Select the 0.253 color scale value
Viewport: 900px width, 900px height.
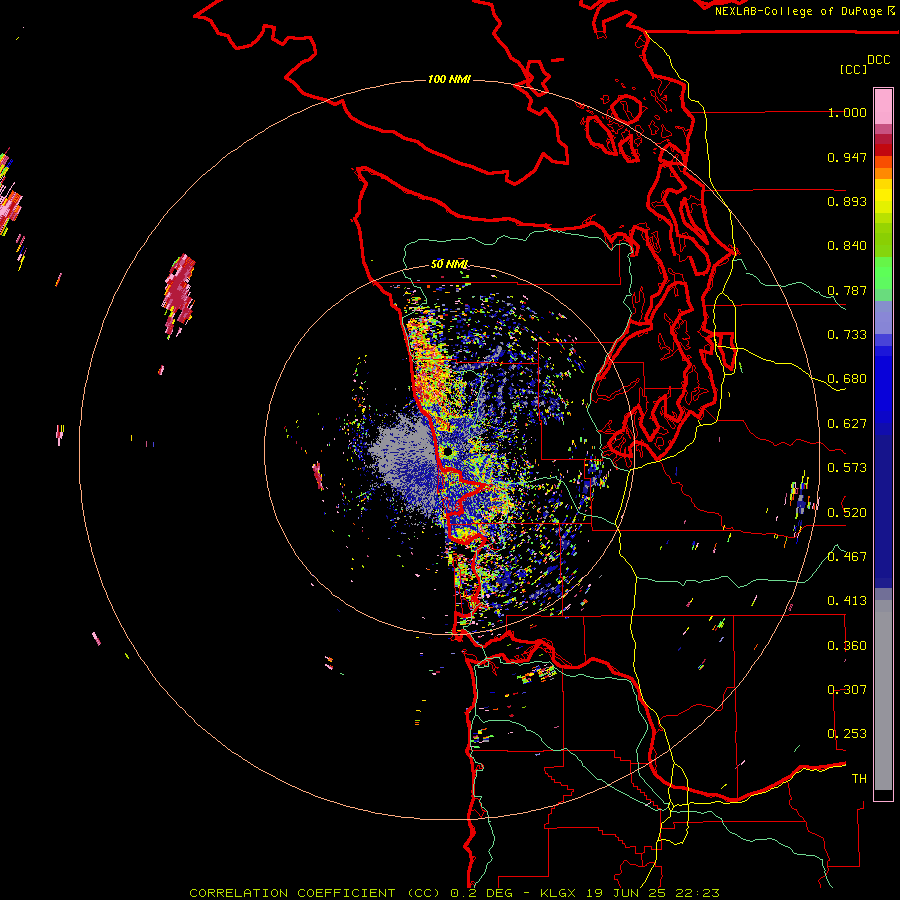847,734
